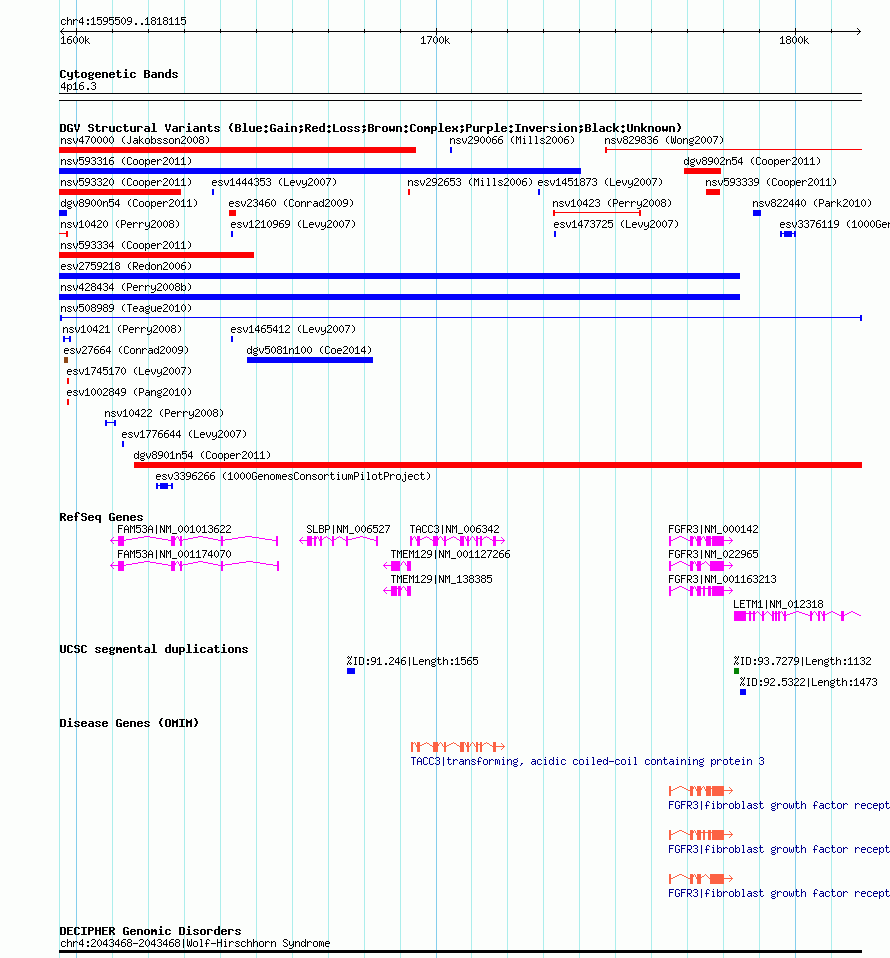Click the 1700k ruler position label
Viewport: 890px width, 958px height.
coord(435,40)
